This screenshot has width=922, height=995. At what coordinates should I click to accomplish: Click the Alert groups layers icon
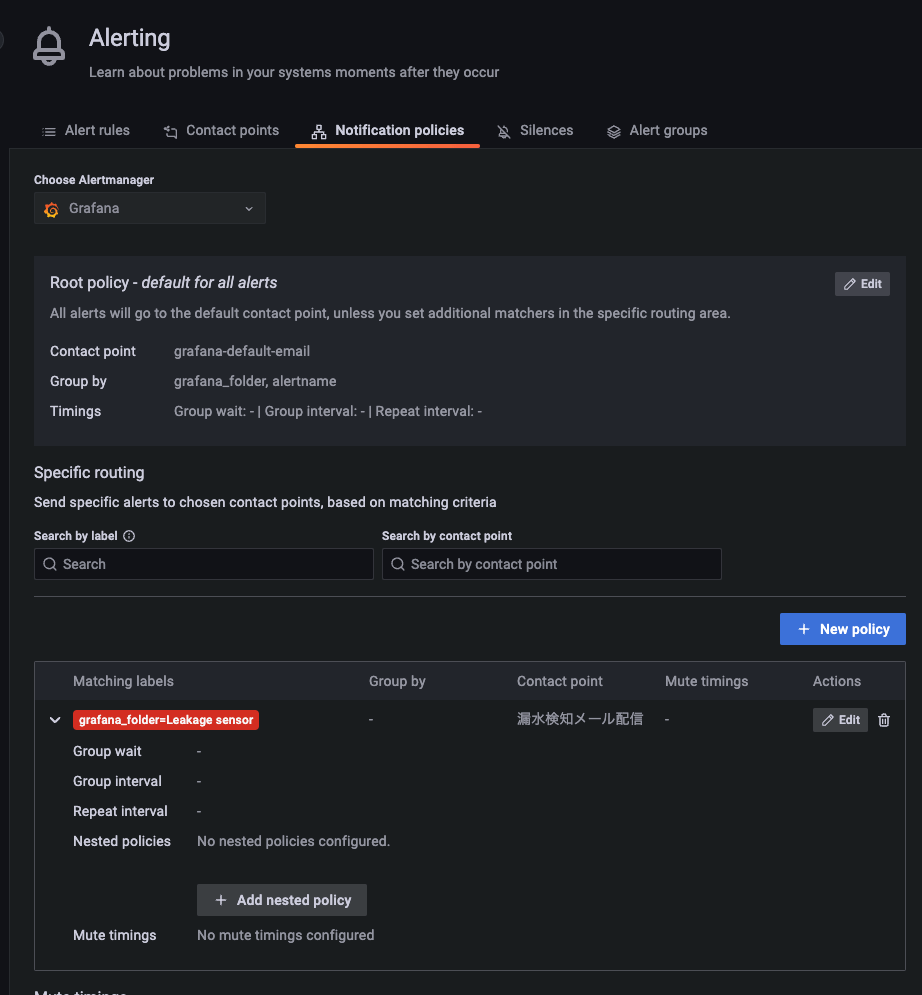[614, 131]
